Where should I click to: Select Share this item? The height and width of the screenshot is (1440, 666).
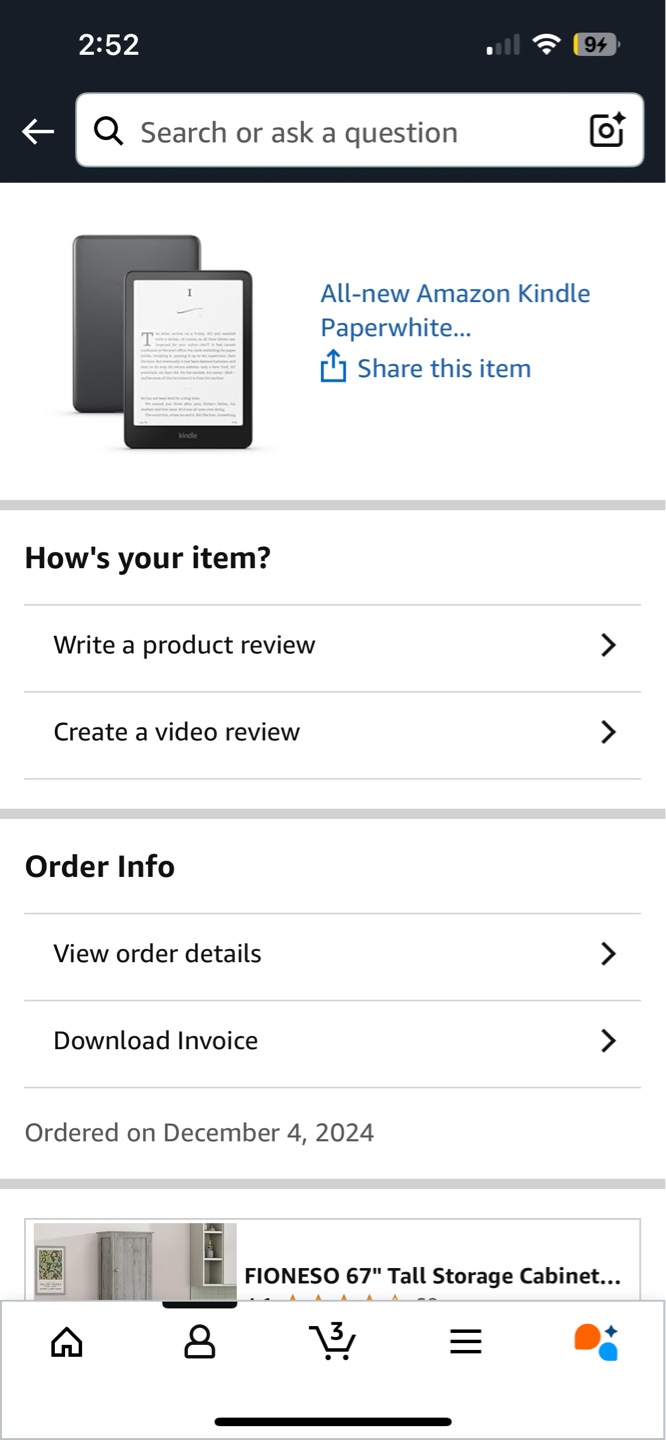[443, 367]
